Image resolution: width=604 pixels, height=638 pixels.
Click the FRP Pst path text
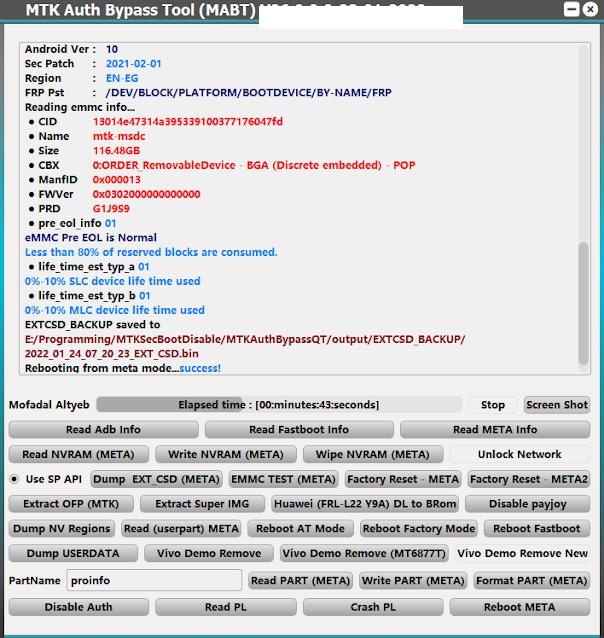pyautogui.click(x=249, y=93)
